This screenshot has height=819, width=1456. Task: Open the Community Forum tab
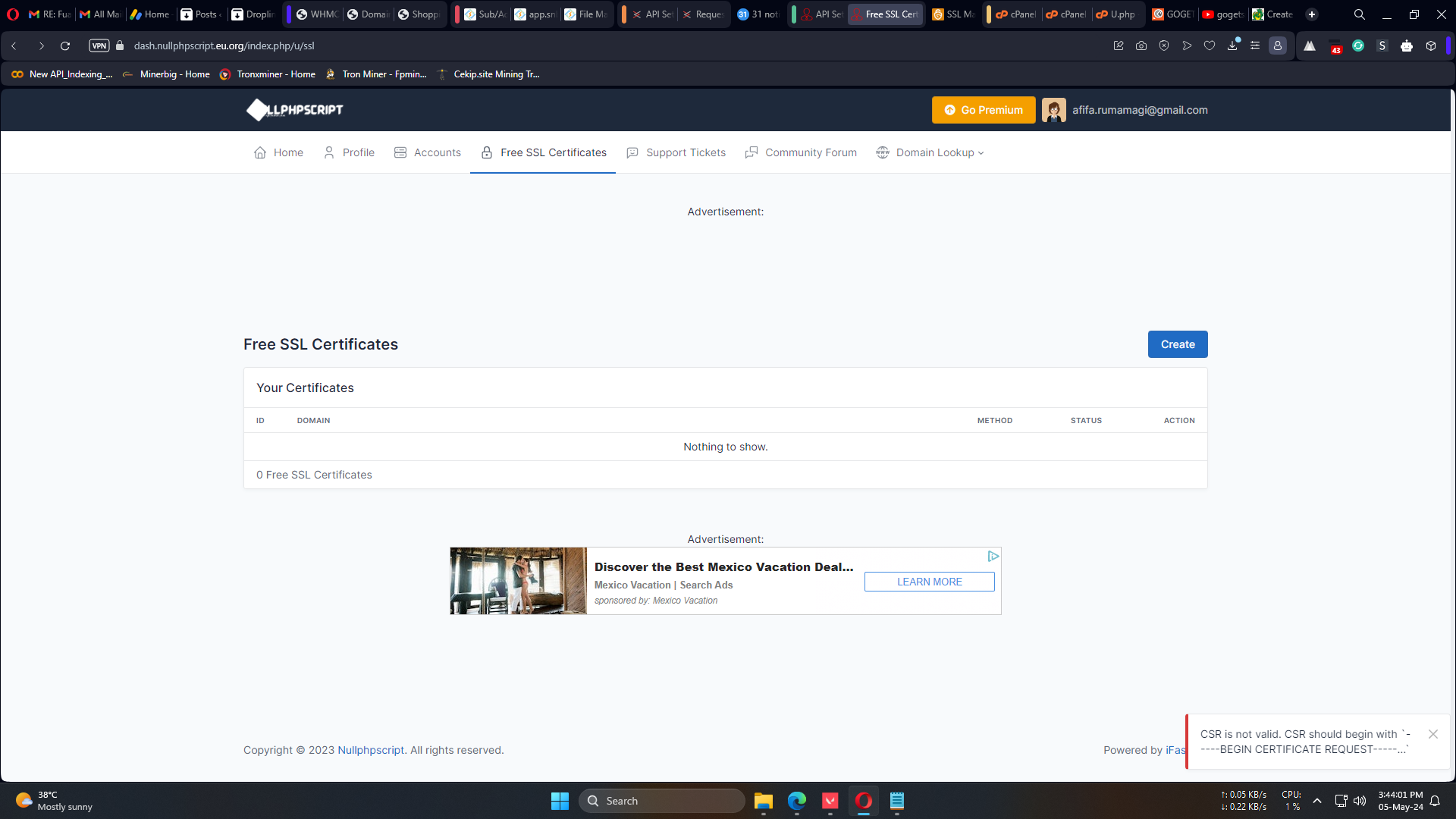pyautogui.click(x=801, y=152)
